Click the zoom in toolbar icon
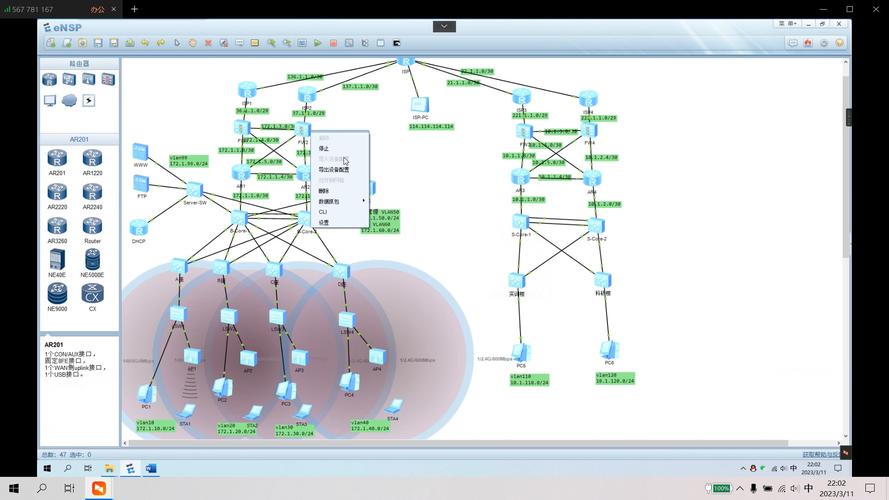 pos(271,43)
